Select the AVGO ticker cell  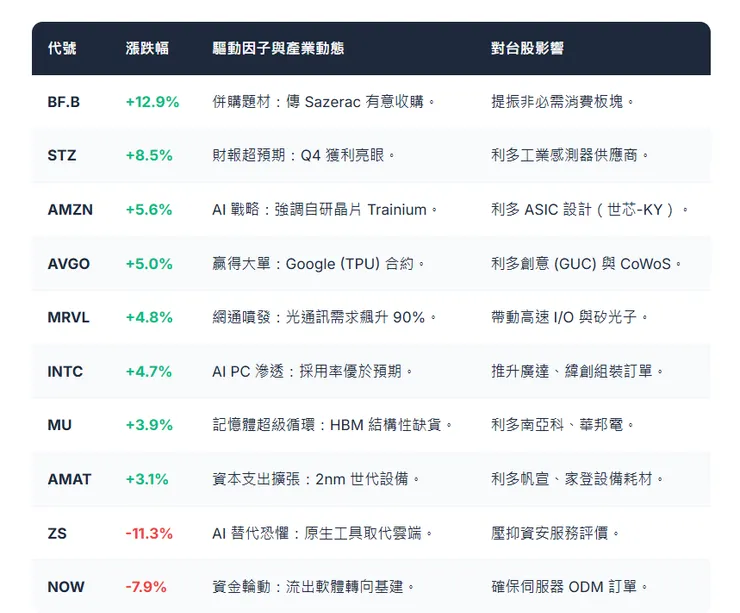pos(68,263)
